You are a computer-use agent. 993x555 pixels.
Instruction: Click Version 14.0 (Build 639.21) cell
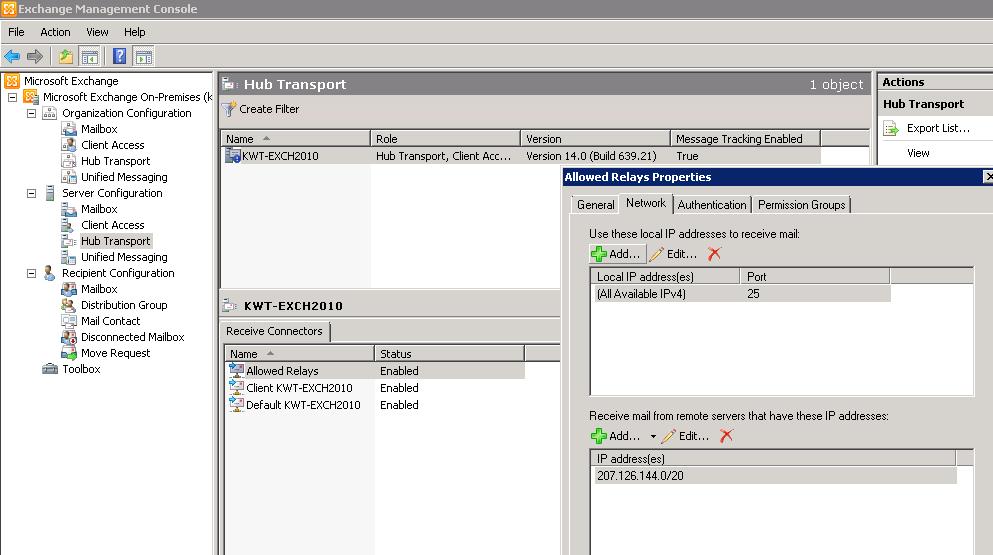click(x=591, y=156)
